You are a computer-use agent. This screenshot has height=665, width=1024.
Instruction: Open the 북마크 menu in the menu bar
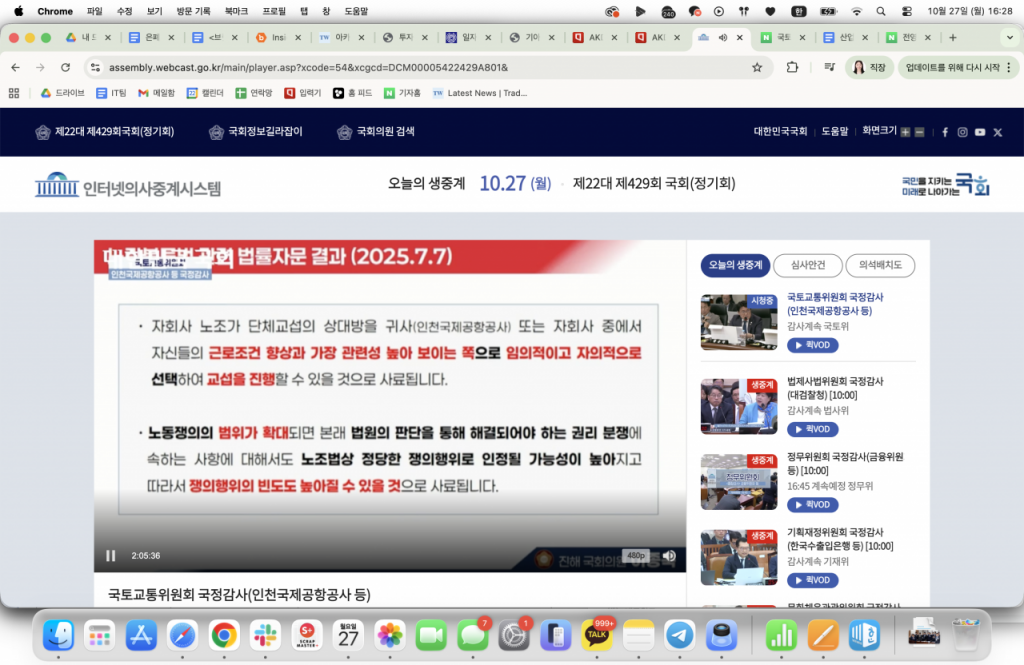pos(237,11)
